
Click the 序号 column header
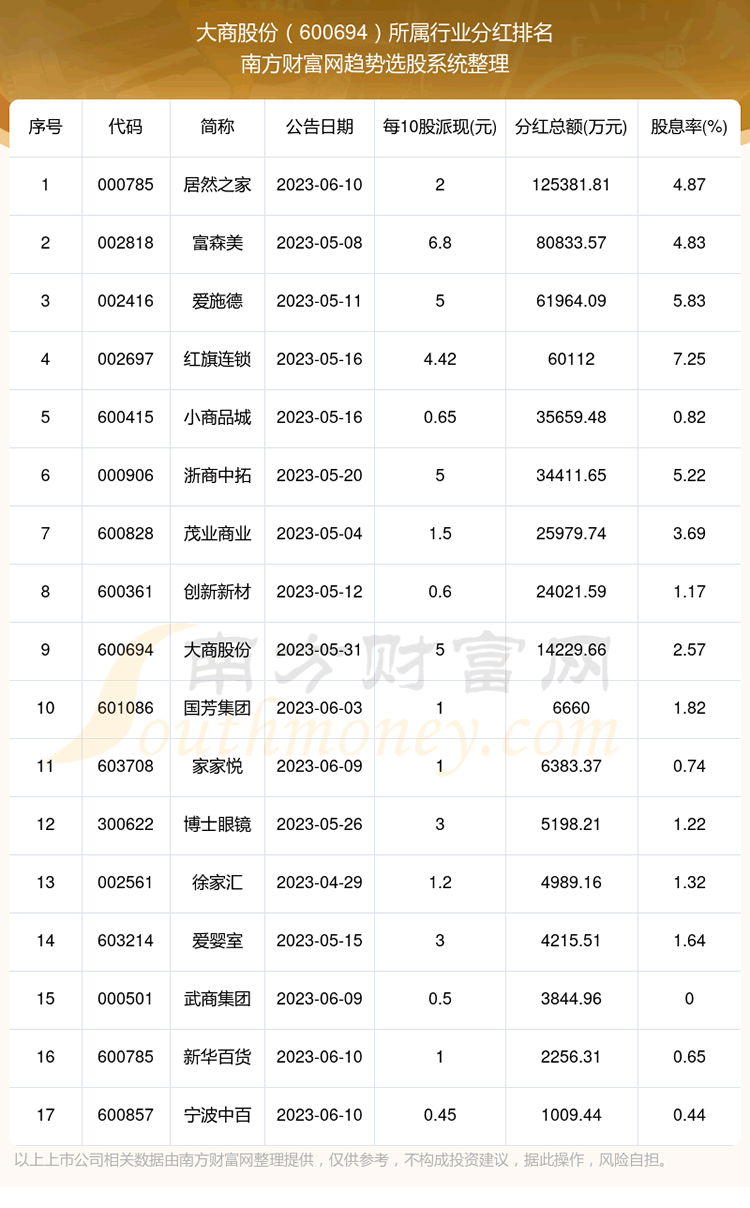45,127
